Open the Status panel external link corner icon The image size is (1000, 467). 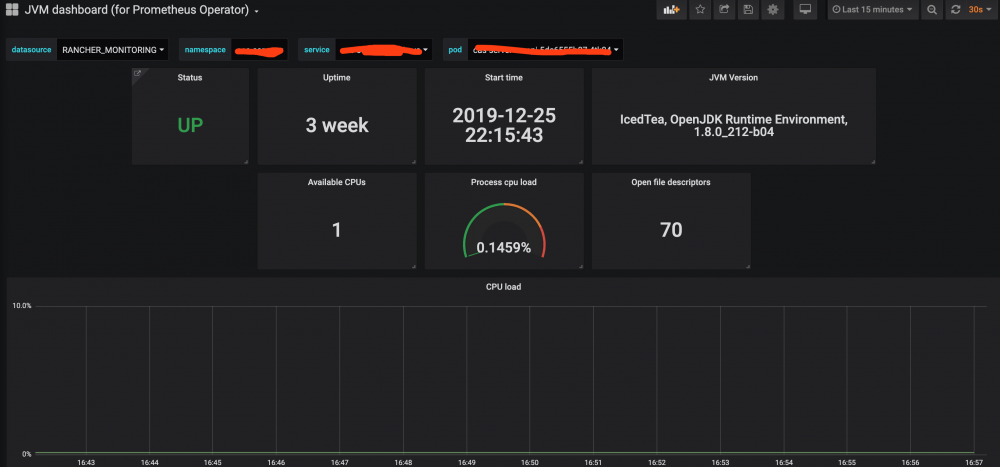click(x=137, y=73)
